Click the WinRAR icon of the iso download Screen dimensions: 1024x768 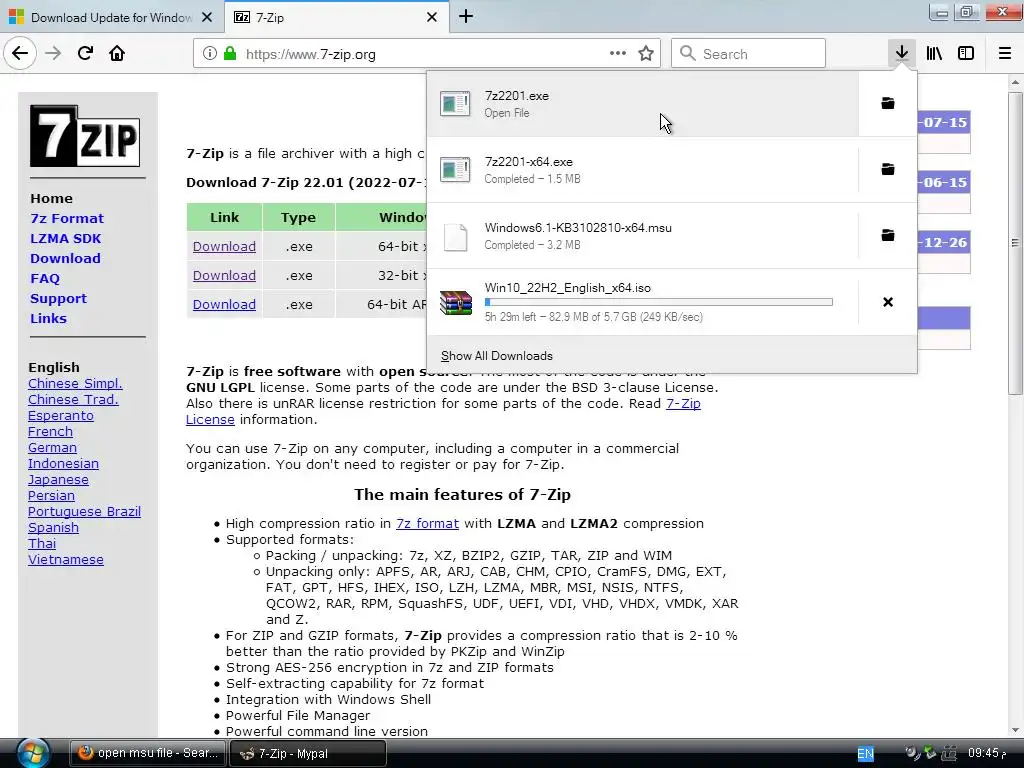coord(456,302)
